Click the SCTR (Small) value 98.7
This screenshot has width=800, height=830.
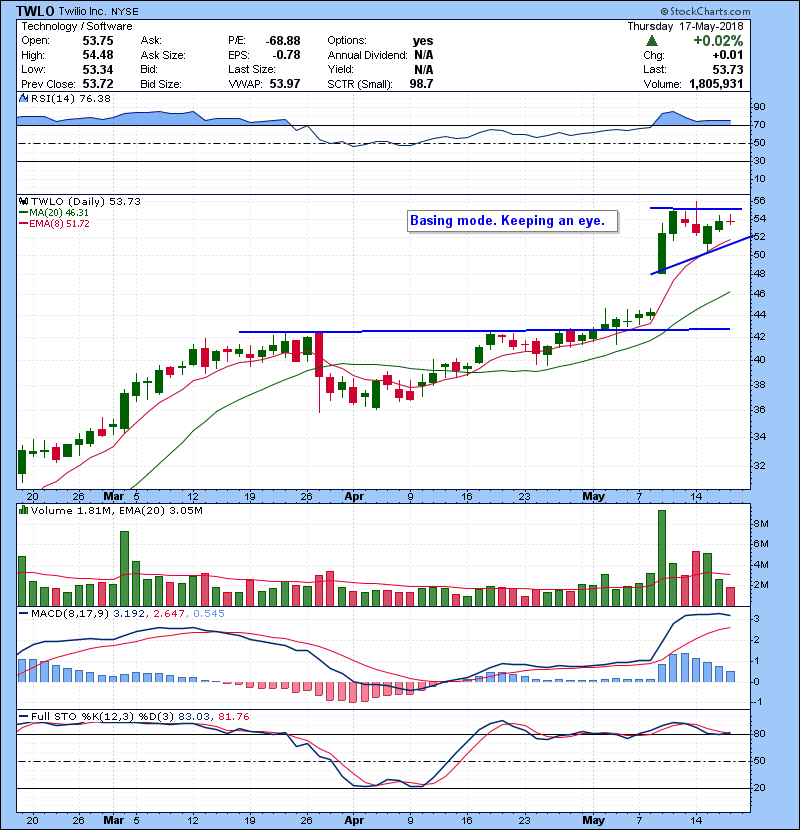(x=421, y=84)
